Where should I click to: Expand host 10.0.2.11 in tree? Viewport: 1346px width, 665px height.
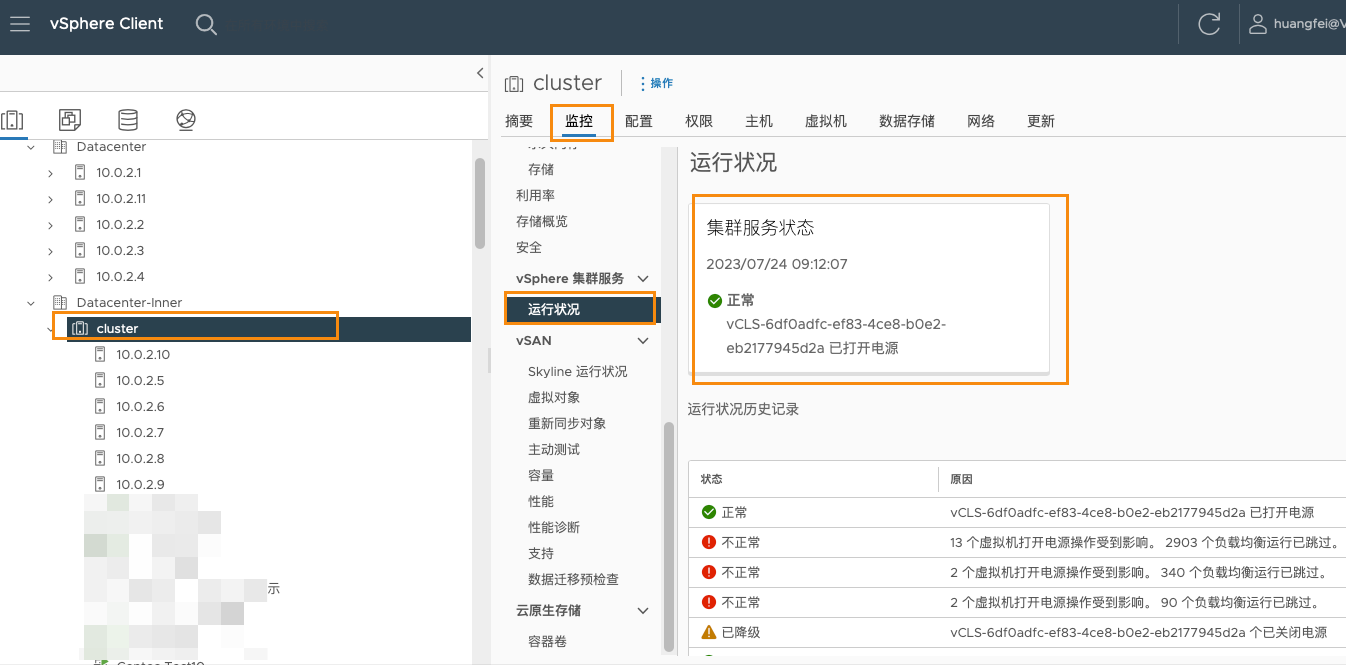pyautogui.click(x=51, y=199)
